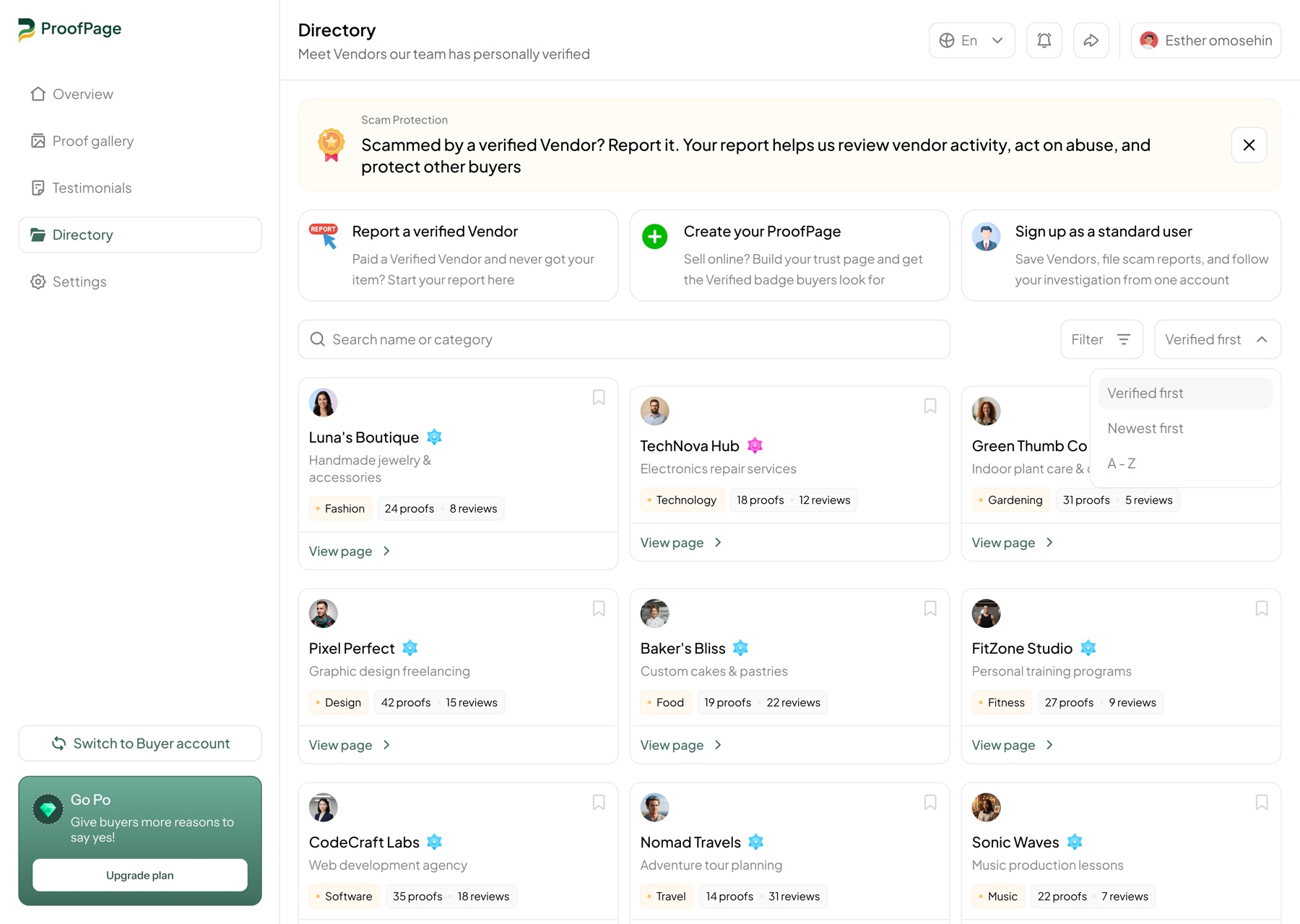
Task: Click the search magnifier icon
Action: click(317, 339)
